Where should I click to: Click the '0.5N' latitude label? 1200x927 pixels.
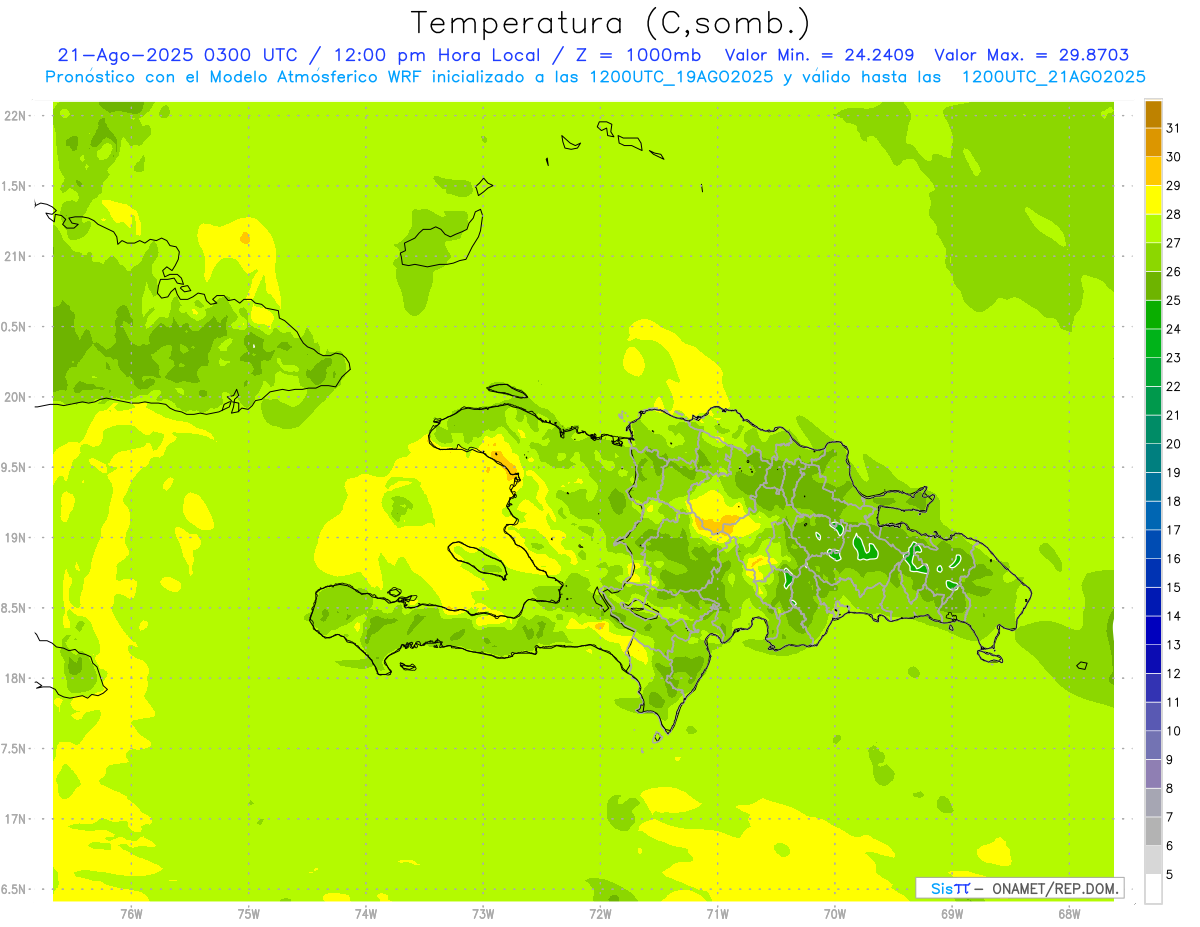click(15, 327)
